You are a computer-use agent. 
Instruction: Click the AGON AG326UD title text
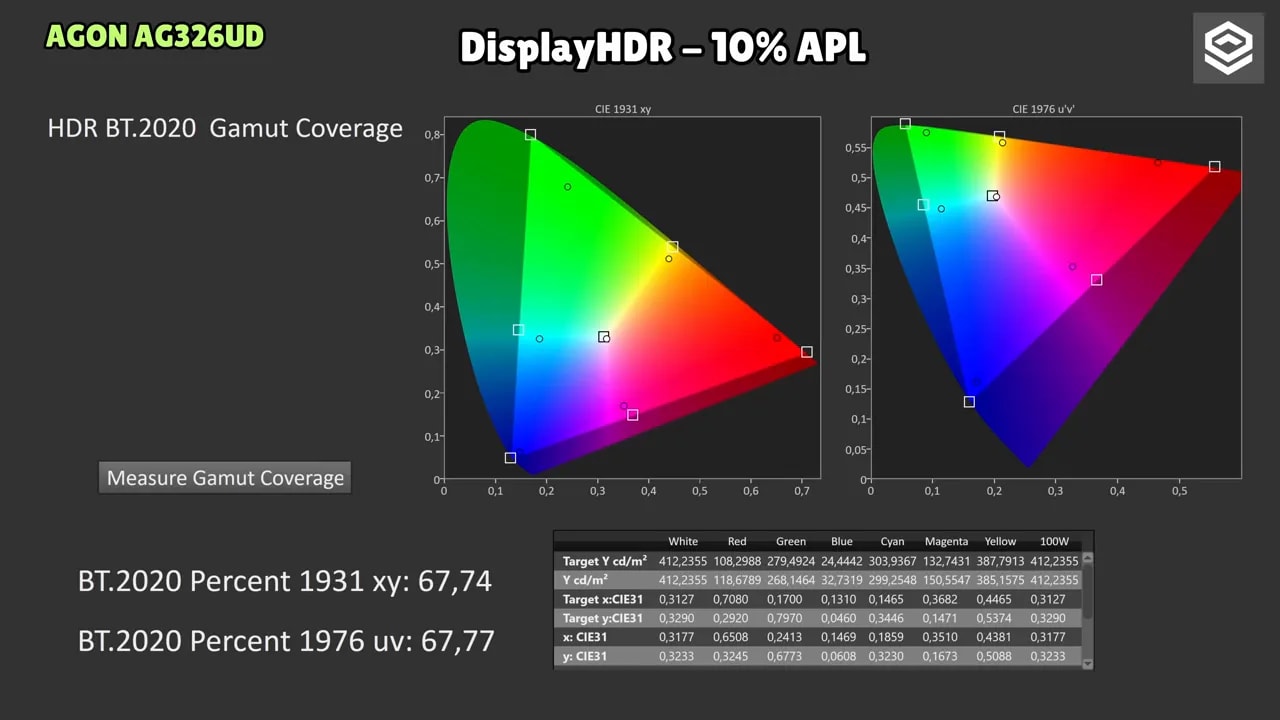[x=155, y=37]
